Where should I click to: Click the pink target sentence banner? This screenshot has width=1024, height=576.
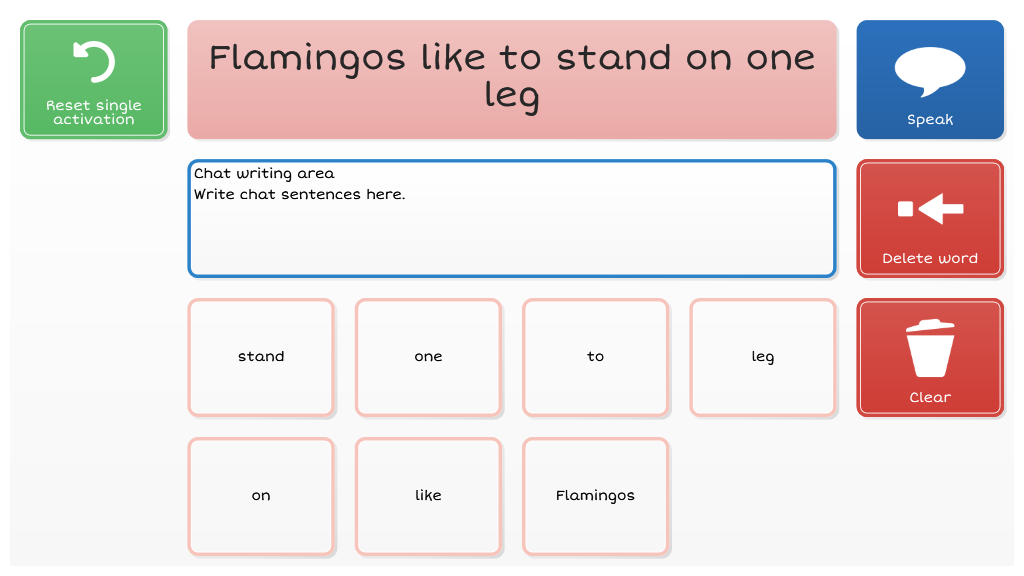coord(512,79)
